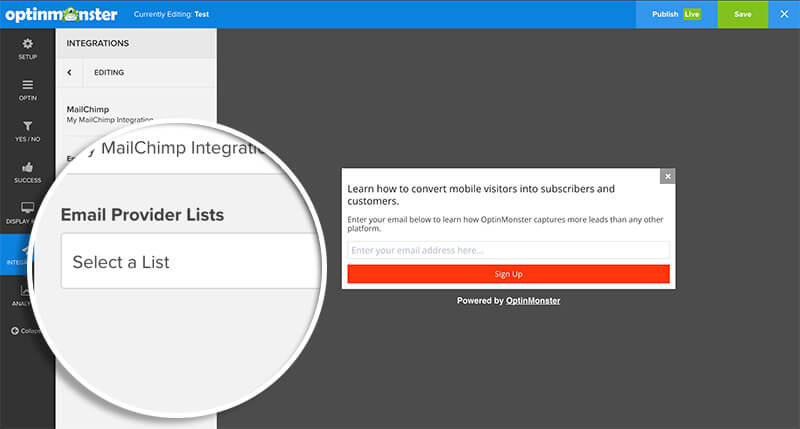Open the Select a List dropdown
The image size is (800, 429).
(191, 261)
